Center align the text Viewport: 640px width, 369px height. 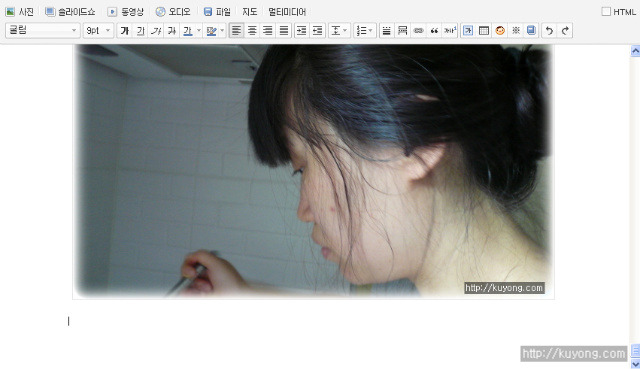pyautogui.click(x=252, y=31)
